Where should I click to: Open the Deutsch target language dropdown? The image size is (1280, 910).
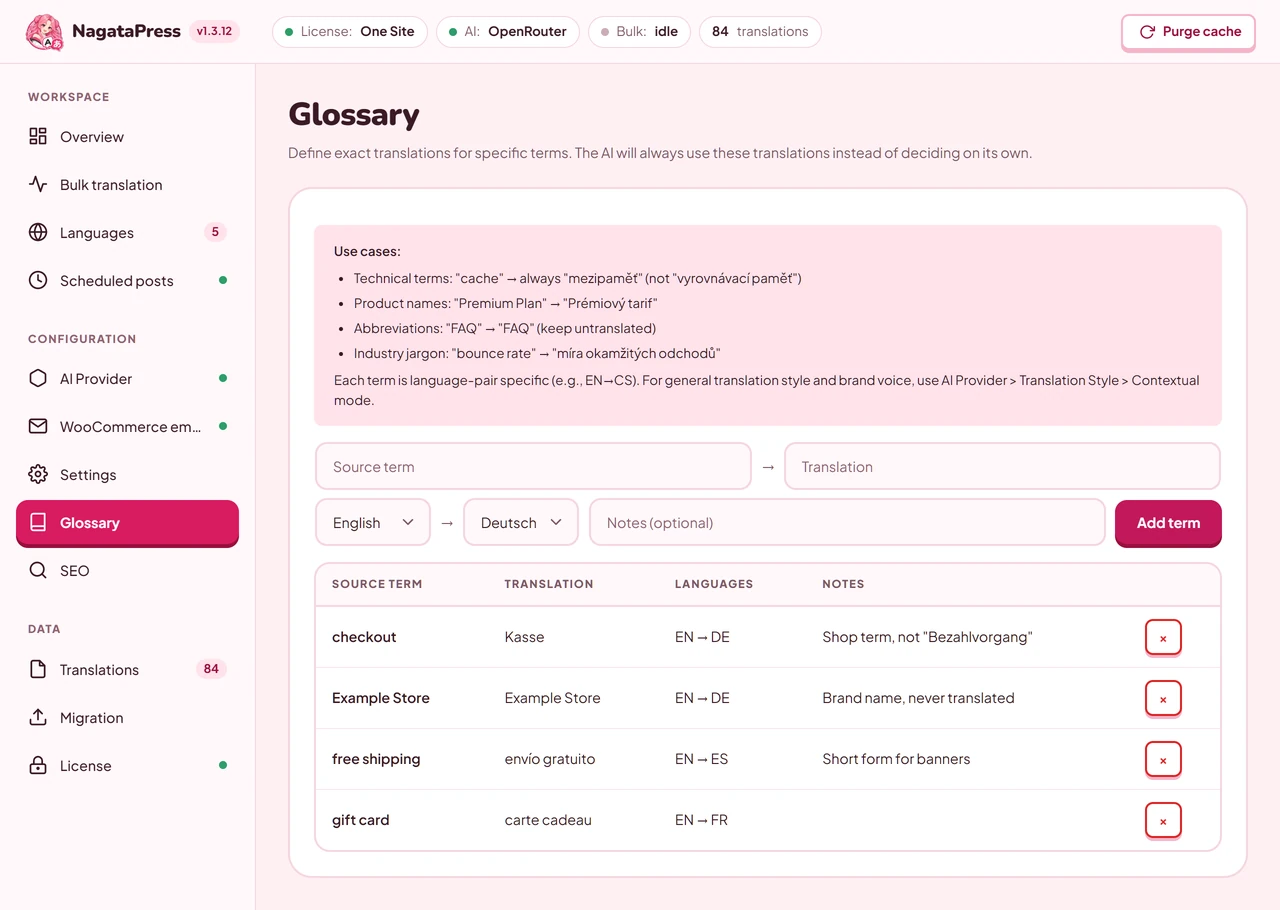pos(521,522)
